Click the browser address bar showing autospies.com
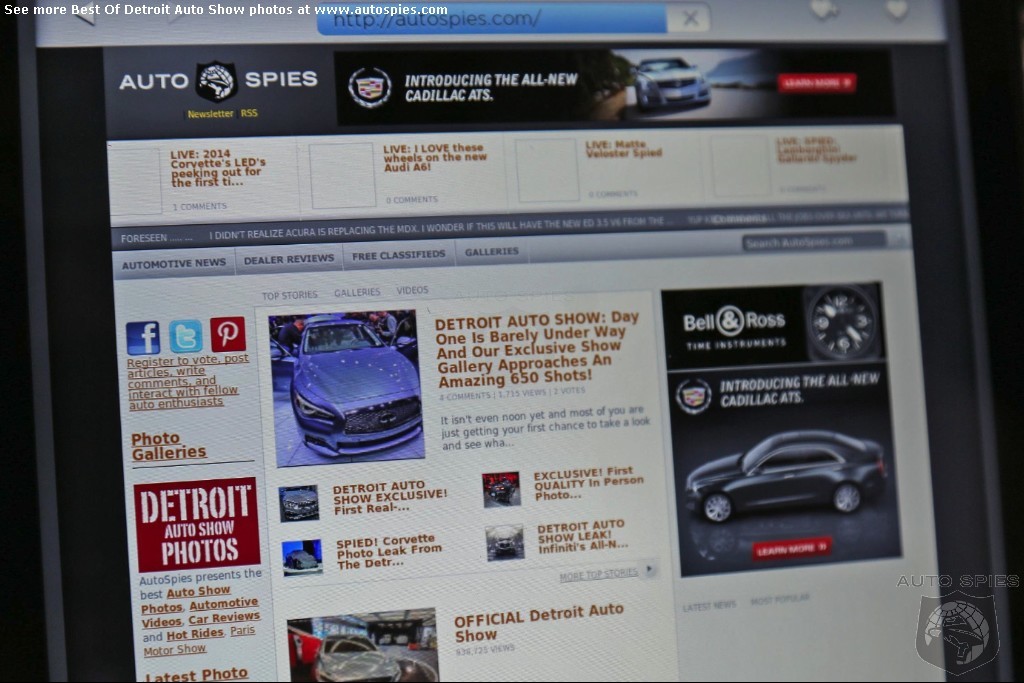The width and height of the screenshot is (1024, 683). [x=491, y=19]
